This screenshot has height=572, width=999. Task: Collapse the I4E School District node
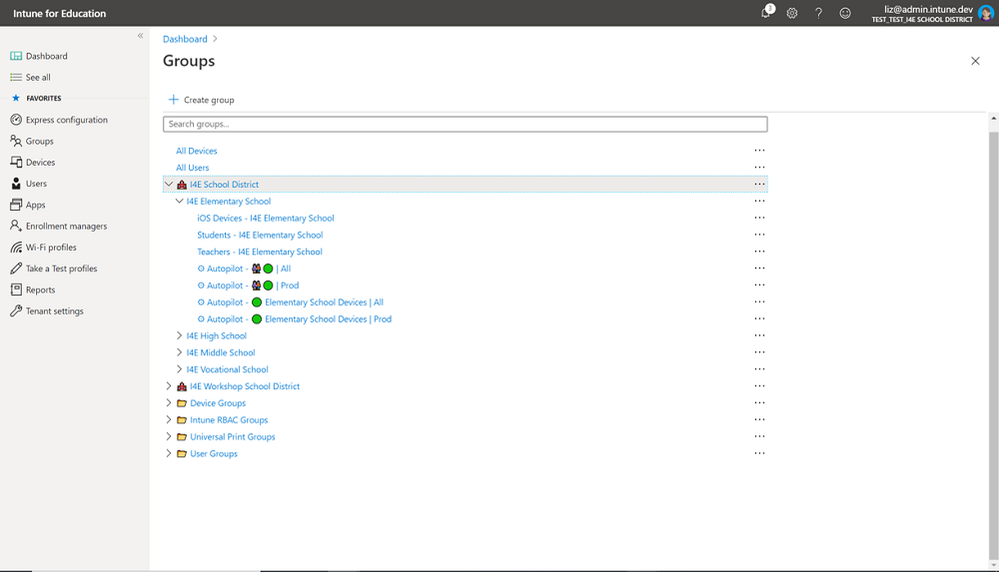(x=169, y=184)
